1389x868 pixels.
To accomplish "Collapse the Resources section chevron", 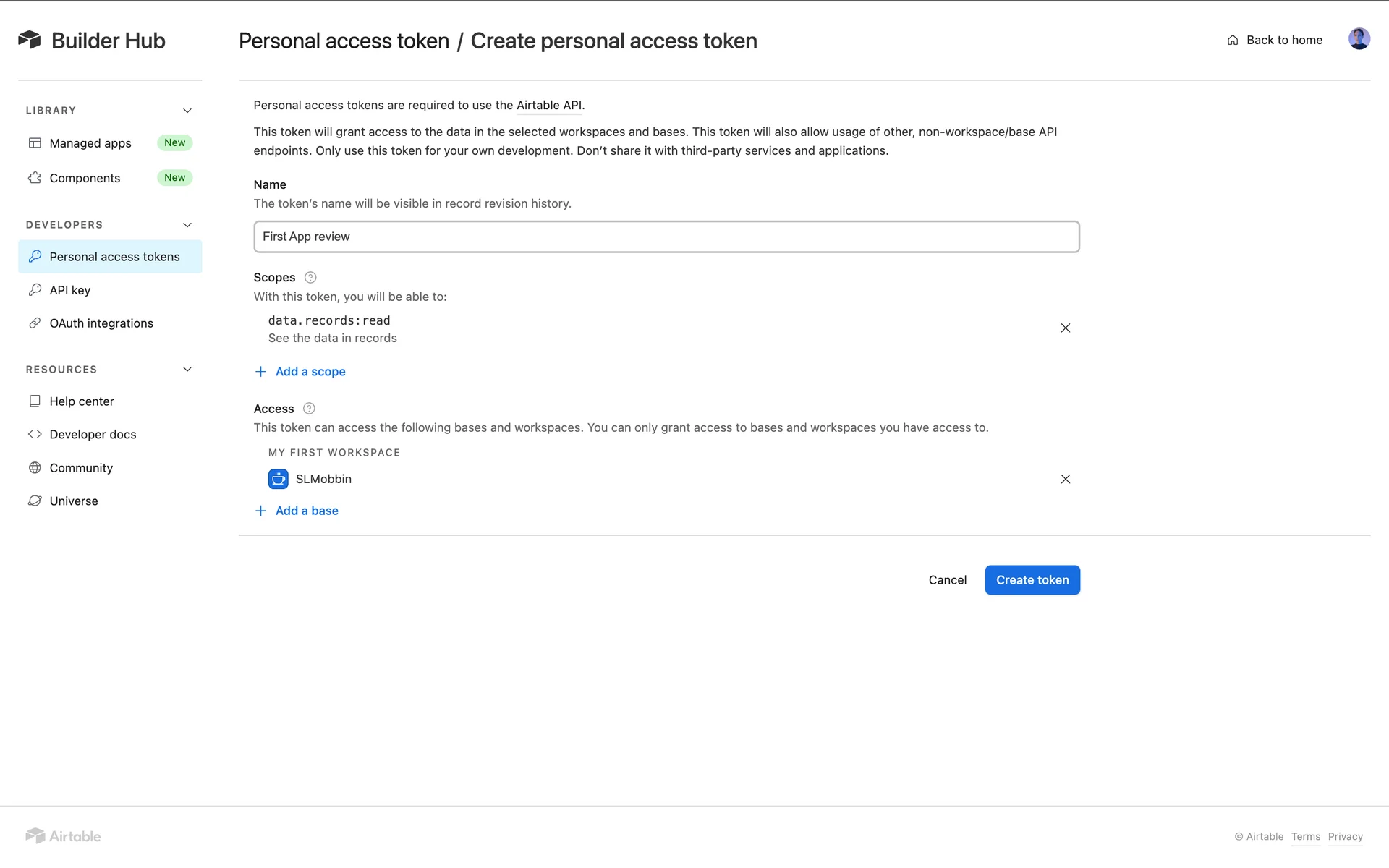I will point(187,370).
